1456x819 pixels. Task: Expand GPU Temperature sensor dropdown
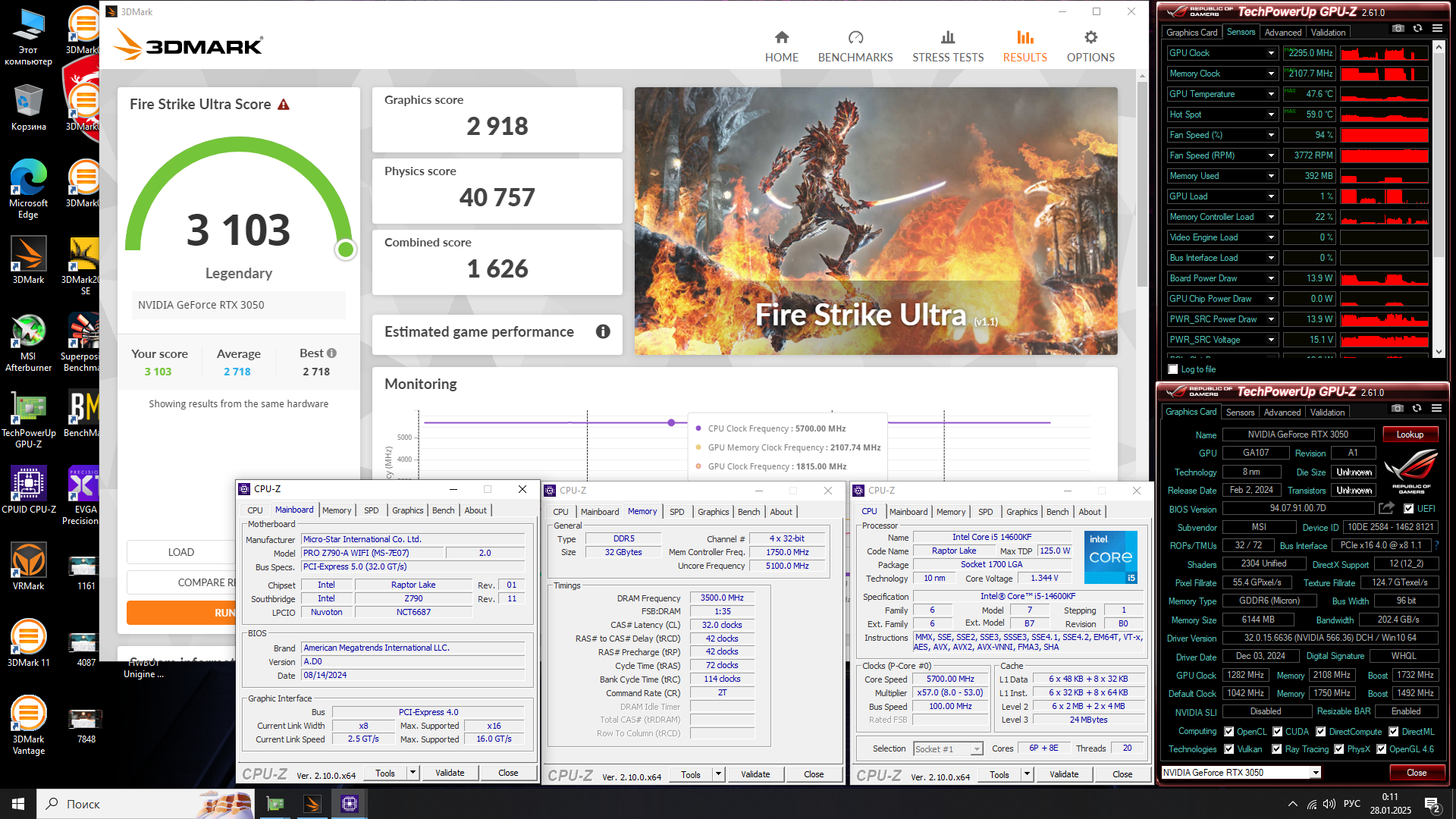click(x=1271, y=94)
